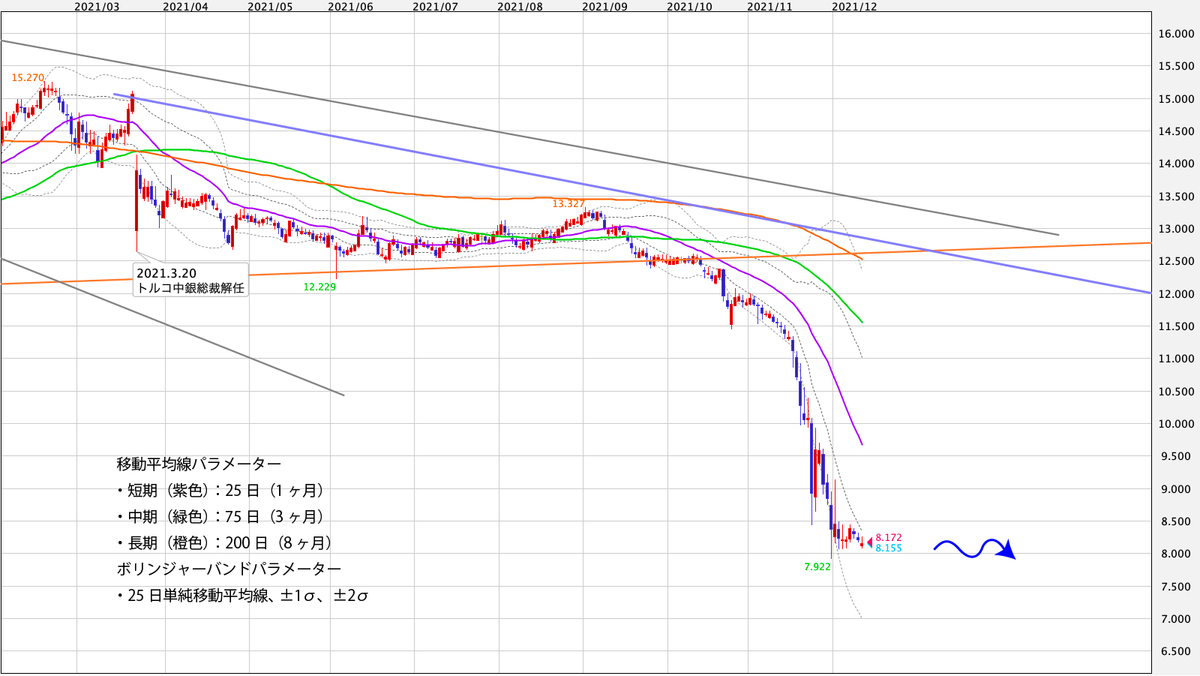Click the 2021/11 date label
Screen dimensions: 1200x676
pos(770,6)
